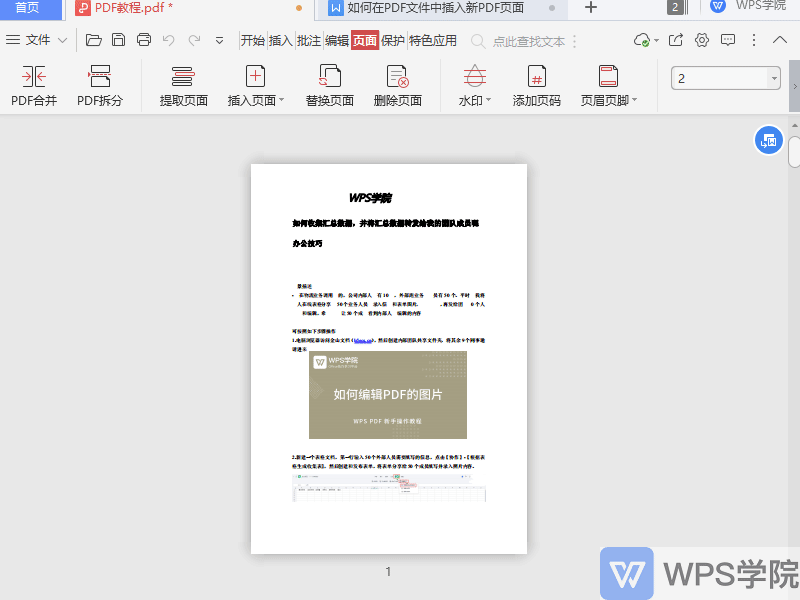Expand the 水印 dropdown arrow

tap(488, 99)
